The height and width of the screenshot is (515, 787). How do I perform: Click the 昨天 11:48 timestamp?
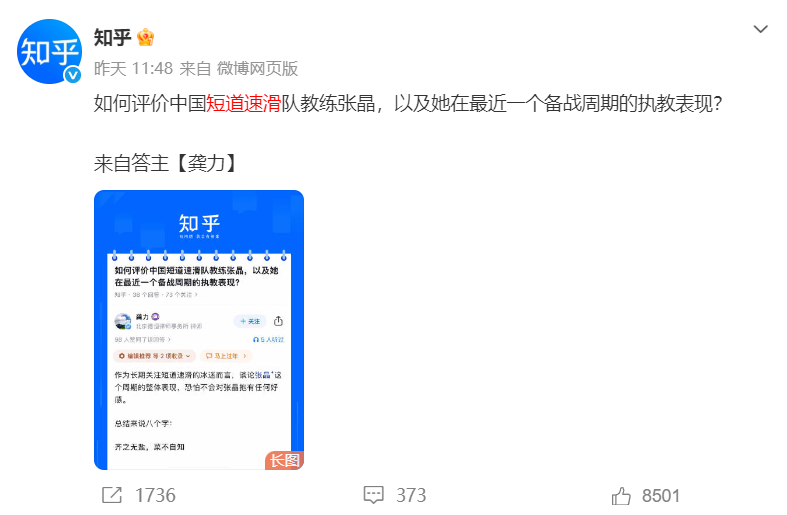click(134, 68)
